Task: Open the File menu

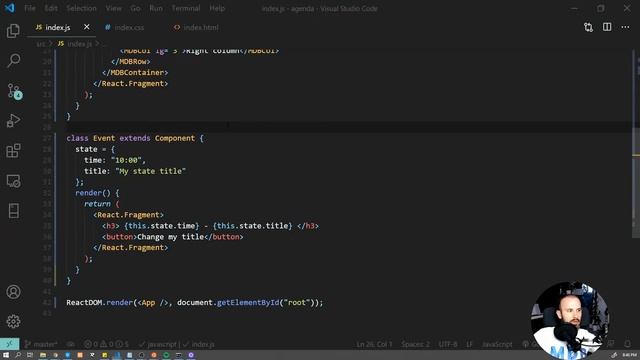Action: tap(29, 8)
